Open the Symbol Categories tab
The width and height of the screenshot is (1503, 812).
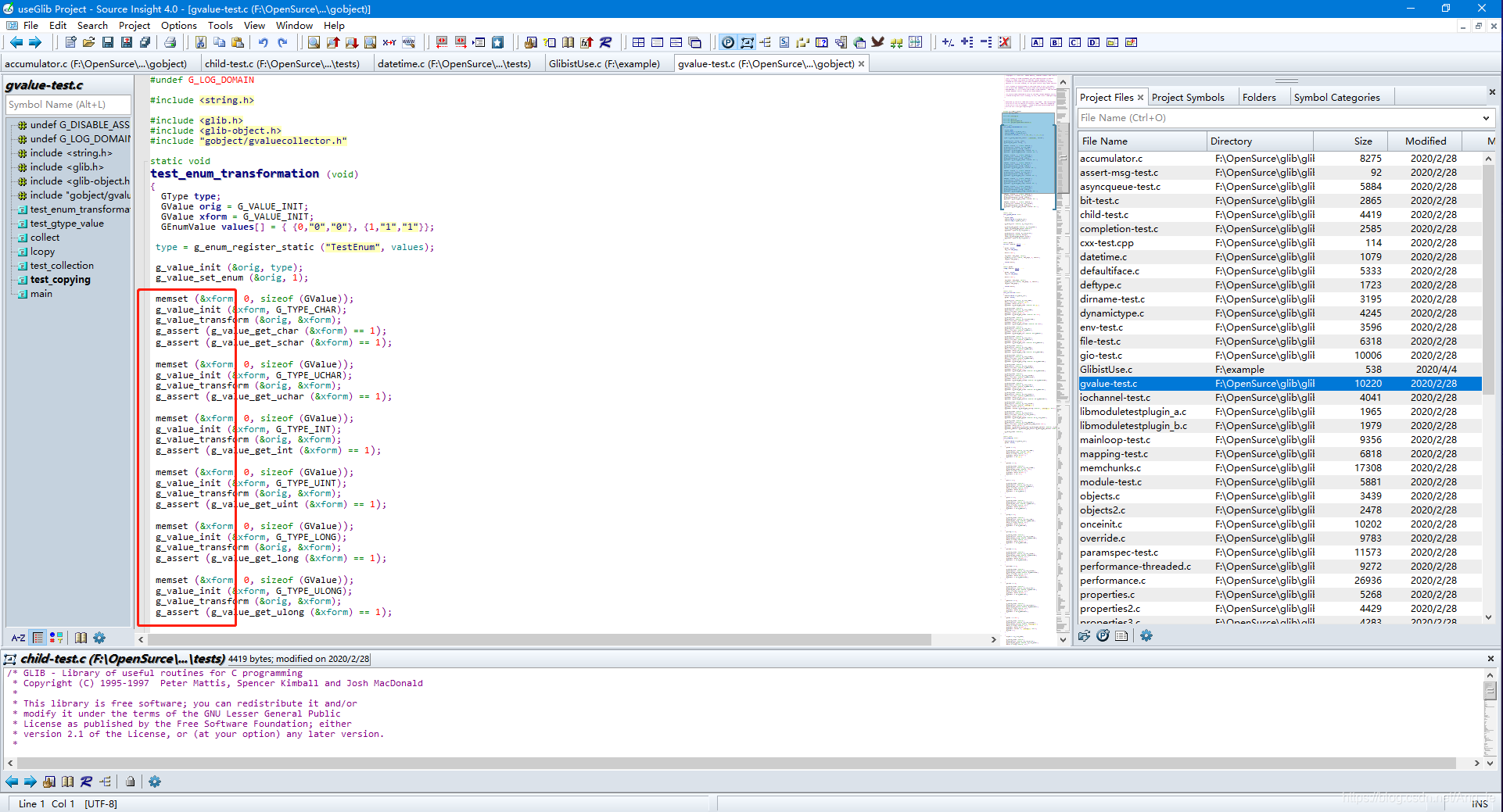point(1336,98)
